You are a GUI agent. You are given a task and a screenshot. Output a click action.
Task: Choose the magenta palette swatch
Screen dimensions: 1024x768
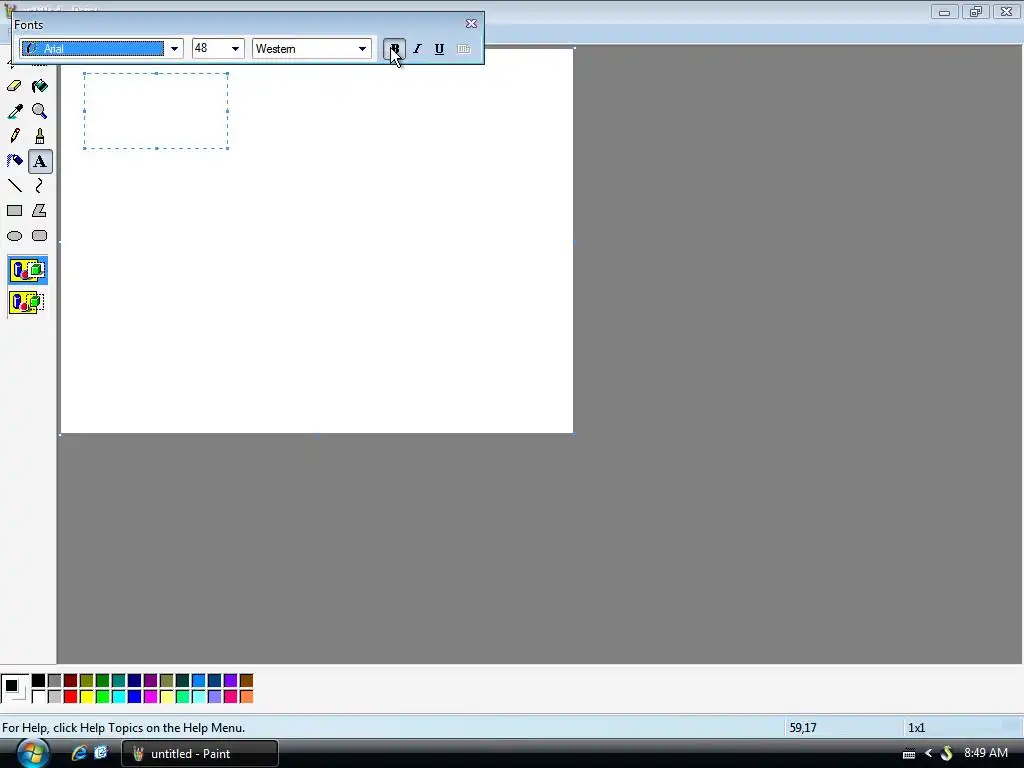pos(150,697)
